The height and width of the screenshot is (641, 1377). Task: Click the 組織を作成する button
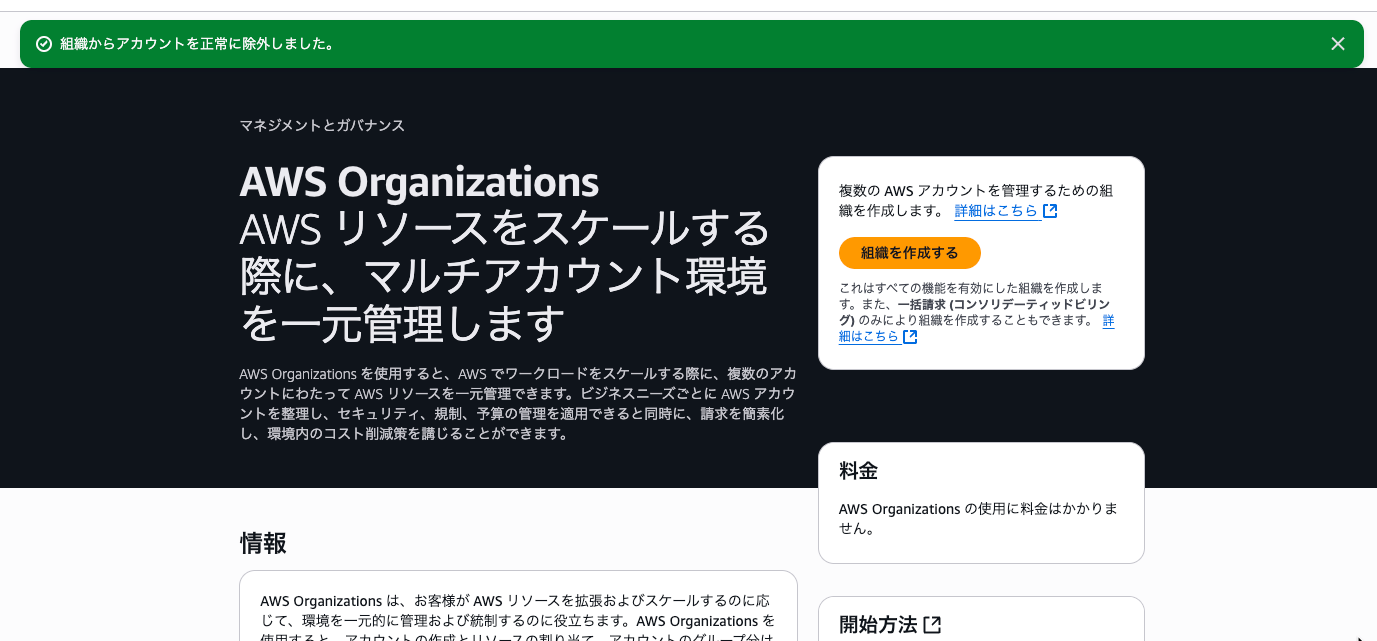tap(909, 253)
